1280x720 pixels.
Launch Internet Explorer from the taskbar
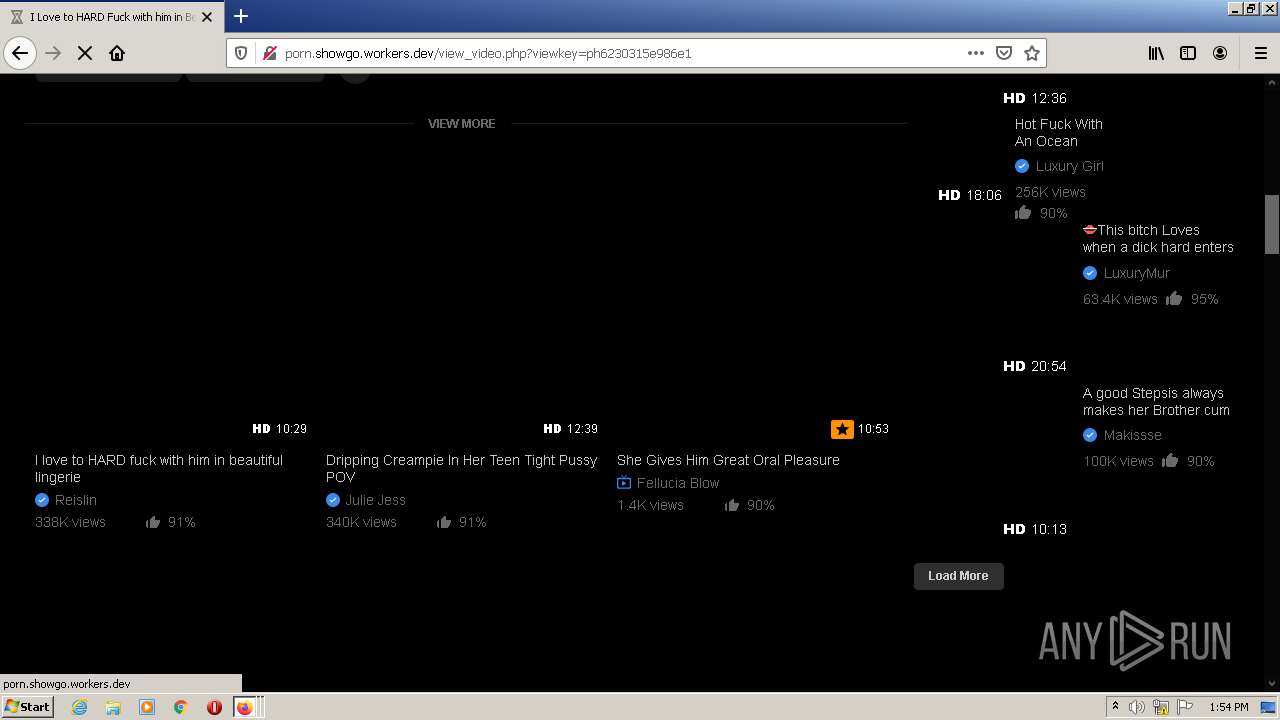point(79,707)
